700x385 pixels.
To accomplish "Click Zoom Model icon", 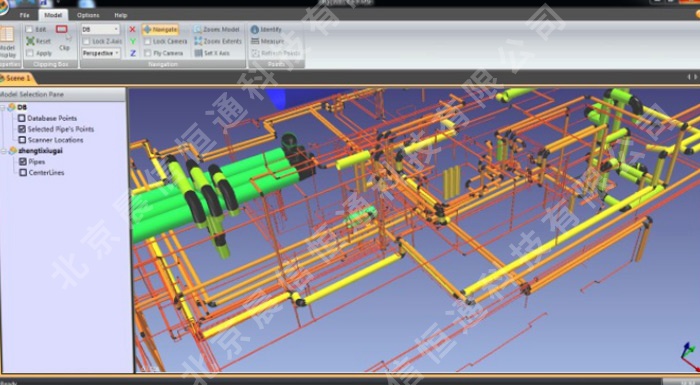I will click(x=197, y=29).
